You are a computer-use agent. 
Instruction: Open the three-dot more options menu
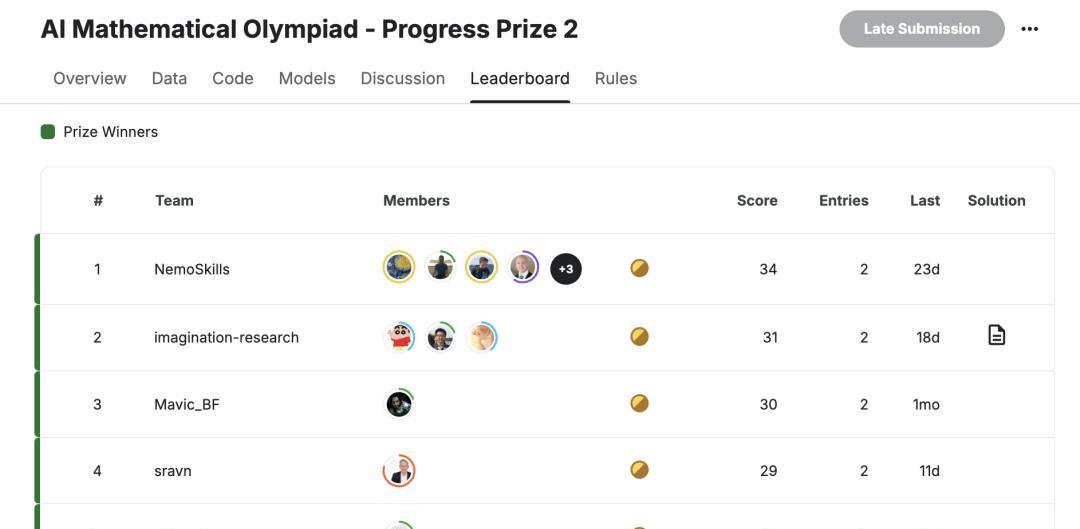click(x=1030, y=29)
